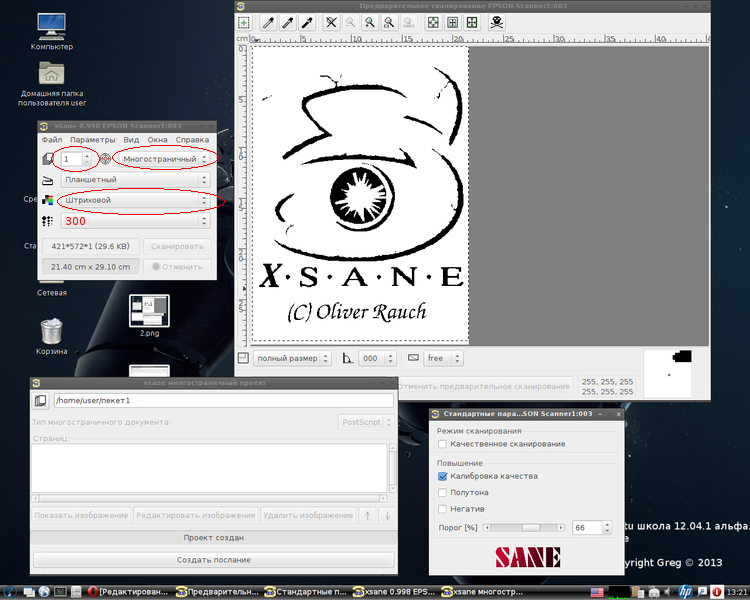Click the cm unit button on ruler
750x600 pixels.
tap(242, 38)
